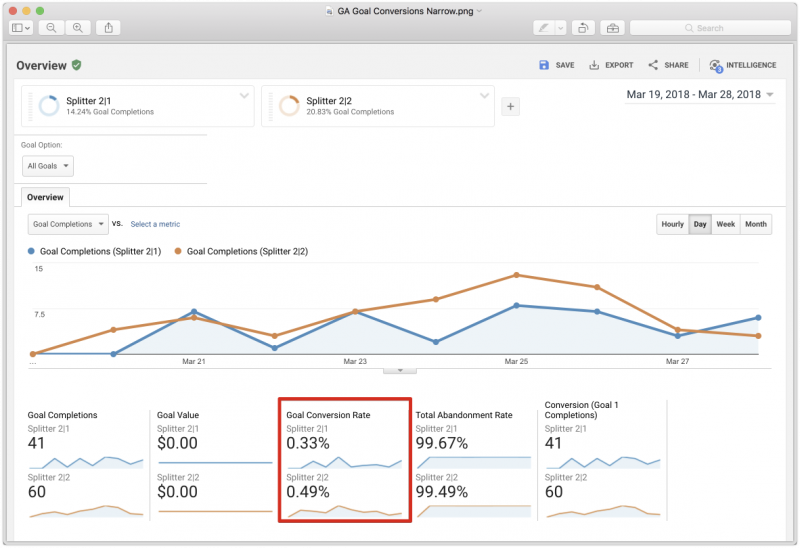Open the Preview share button
Viewport: 800px width, 548px height.
click(x=108, y=28)
